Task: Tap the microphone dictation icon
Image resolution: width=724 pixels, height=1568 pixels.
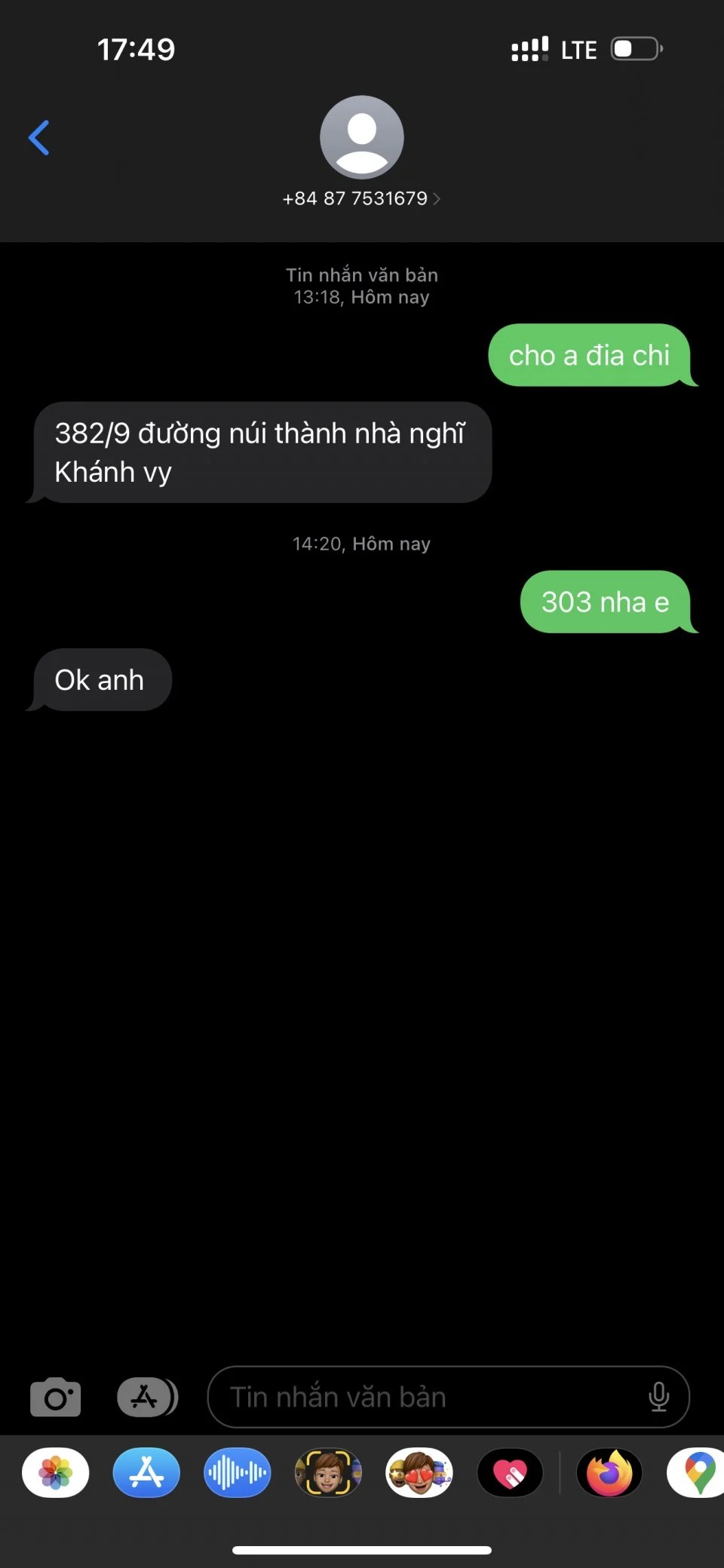Action: pyautogui.click(x=658, y=1397)
